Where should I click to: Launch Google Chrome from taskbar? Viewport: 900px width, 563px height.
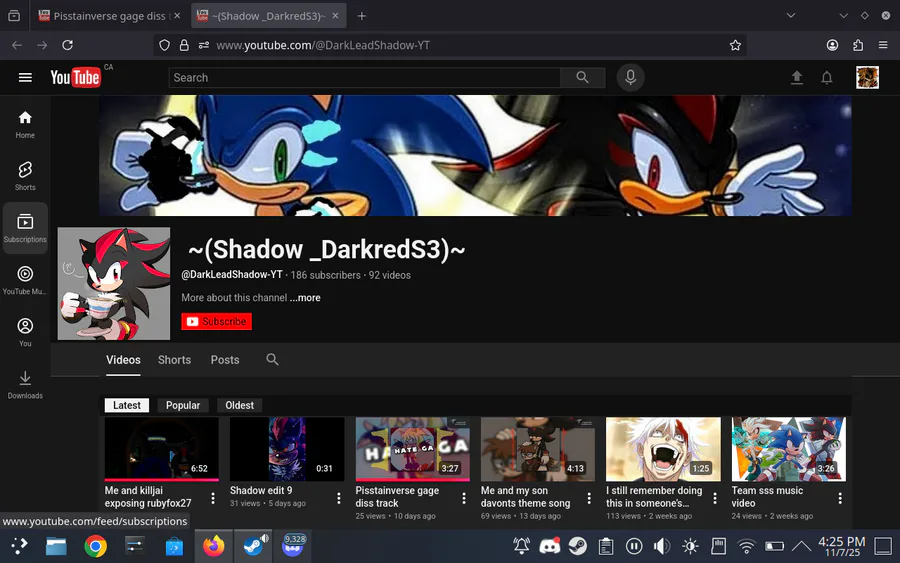[95, 546]
